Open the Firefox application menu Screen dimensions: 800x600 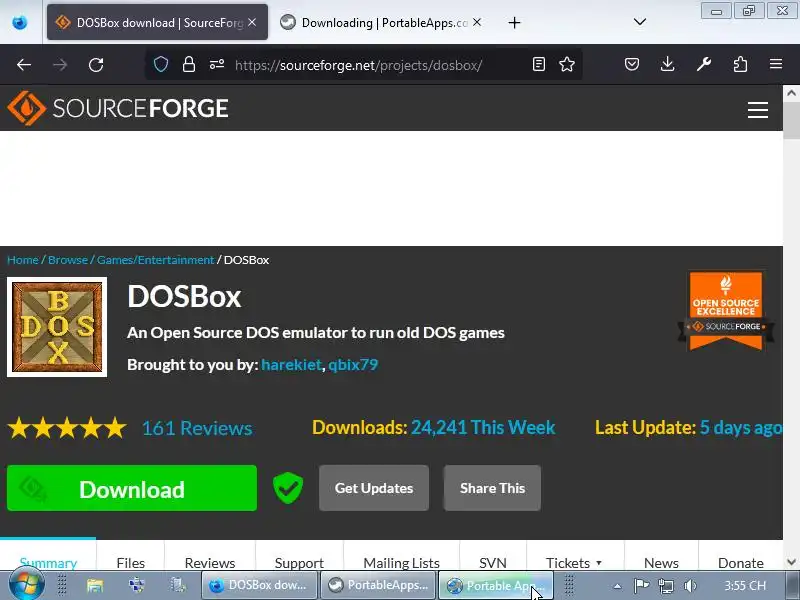(776, 64)
